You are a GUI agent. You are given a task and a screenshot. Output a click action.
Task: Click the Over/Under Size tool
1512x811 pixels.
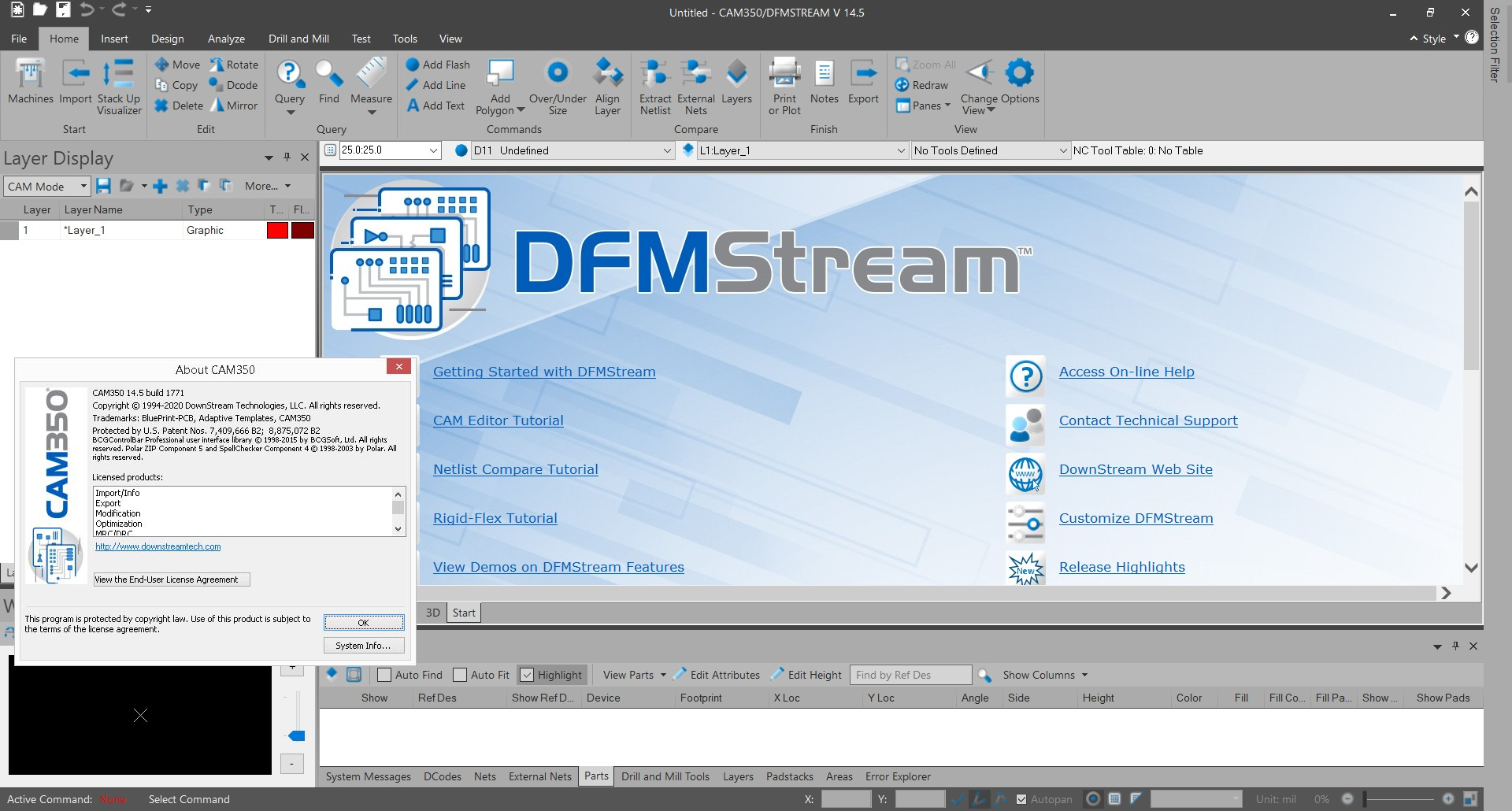pos(558,87)
